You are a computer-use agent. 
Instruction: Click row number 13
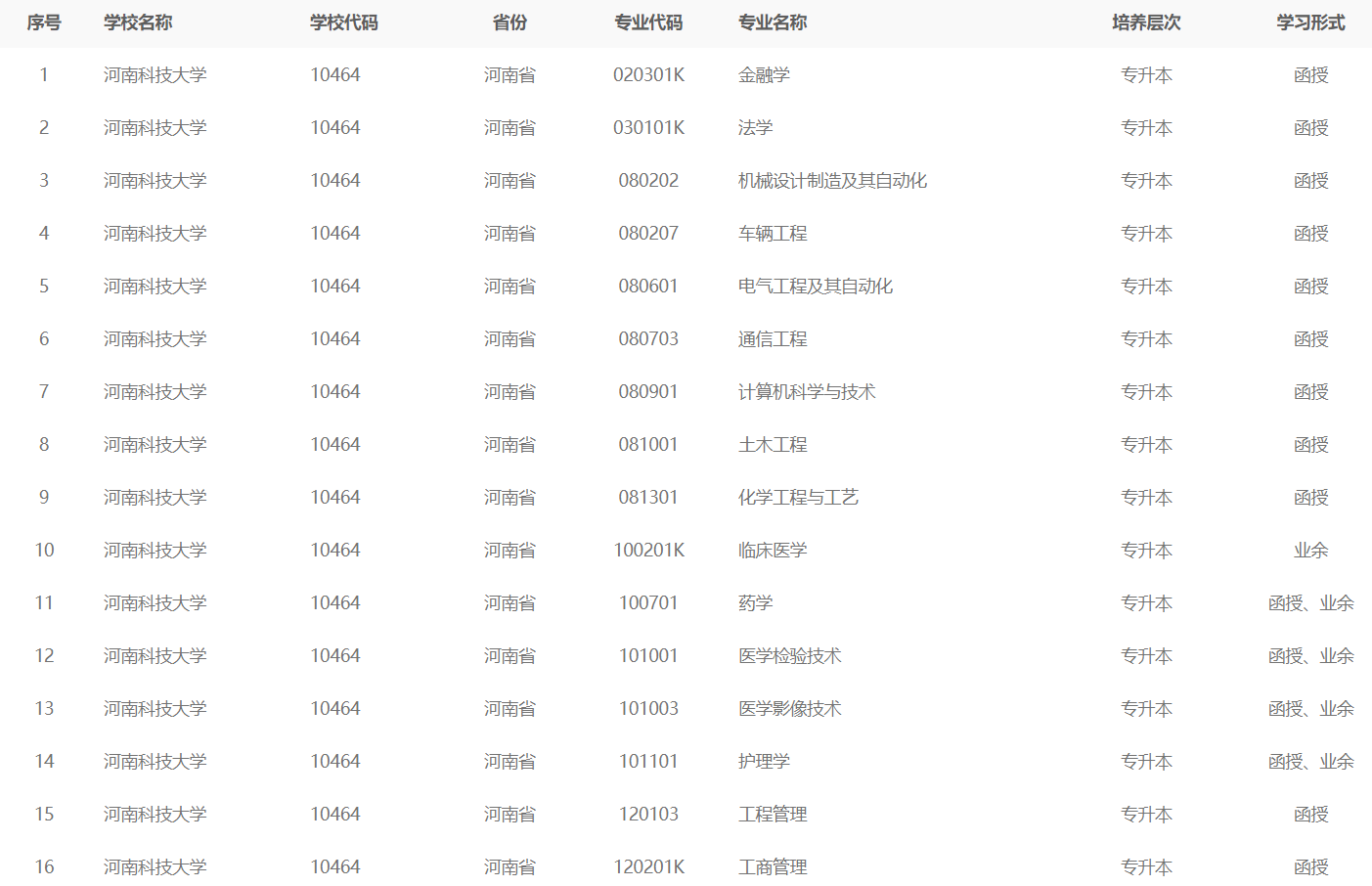pos(44,709)
